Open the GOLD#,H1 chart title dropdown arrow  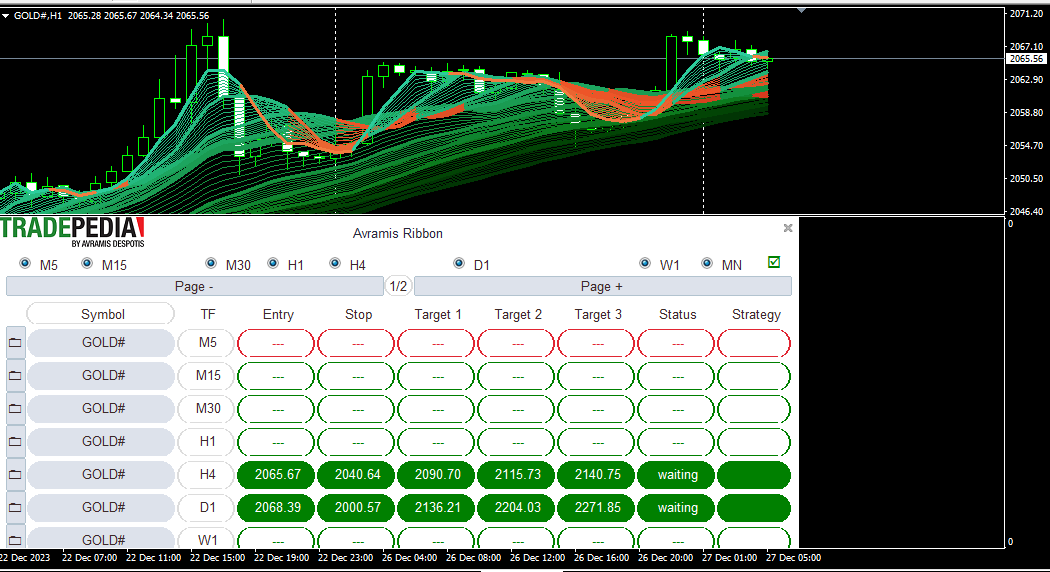pyautogui.click(x=5, y=15)
